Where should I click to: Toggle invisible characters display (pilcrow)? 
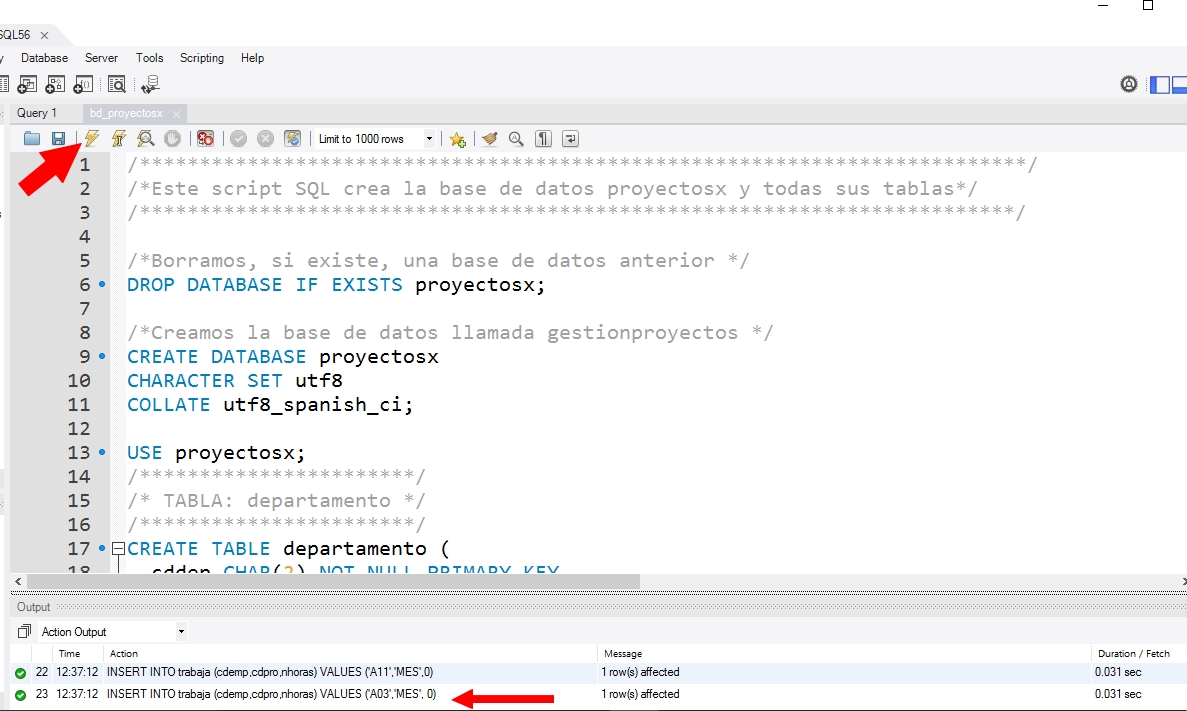[x=543, y=139]
